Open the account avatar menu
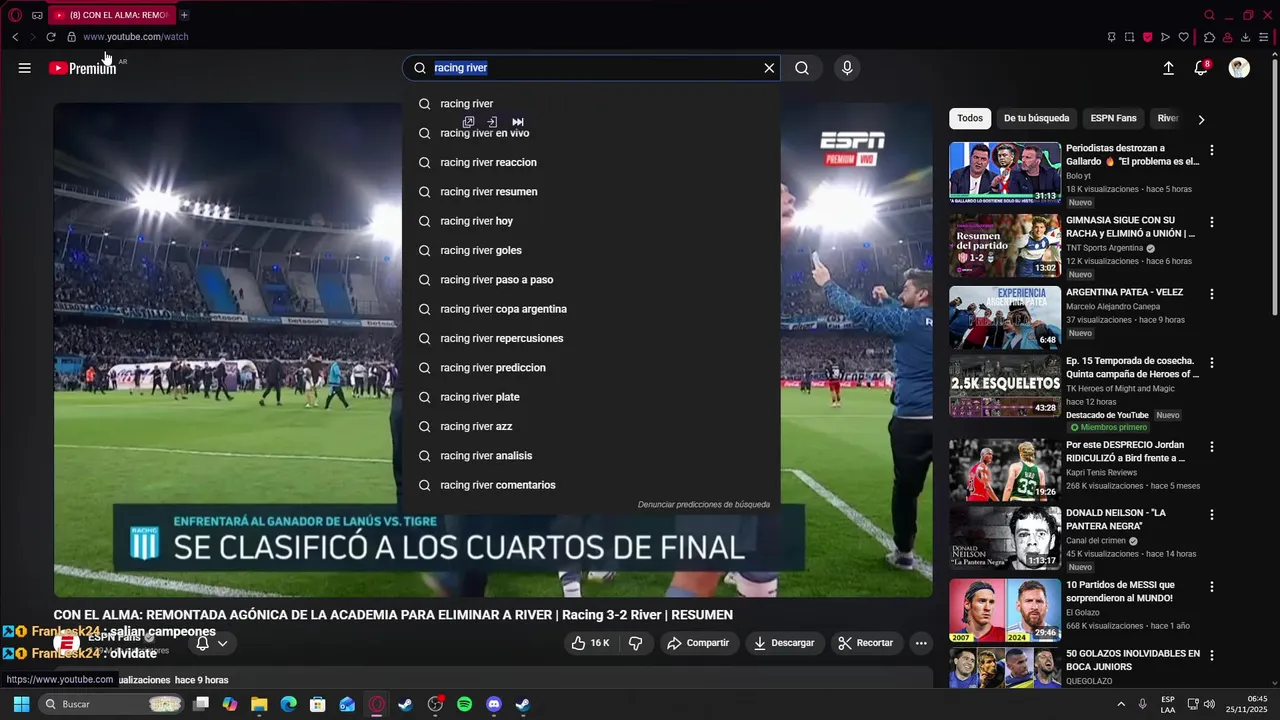1280x720 pixels. pyautogui.click(x=1239, y=68)
